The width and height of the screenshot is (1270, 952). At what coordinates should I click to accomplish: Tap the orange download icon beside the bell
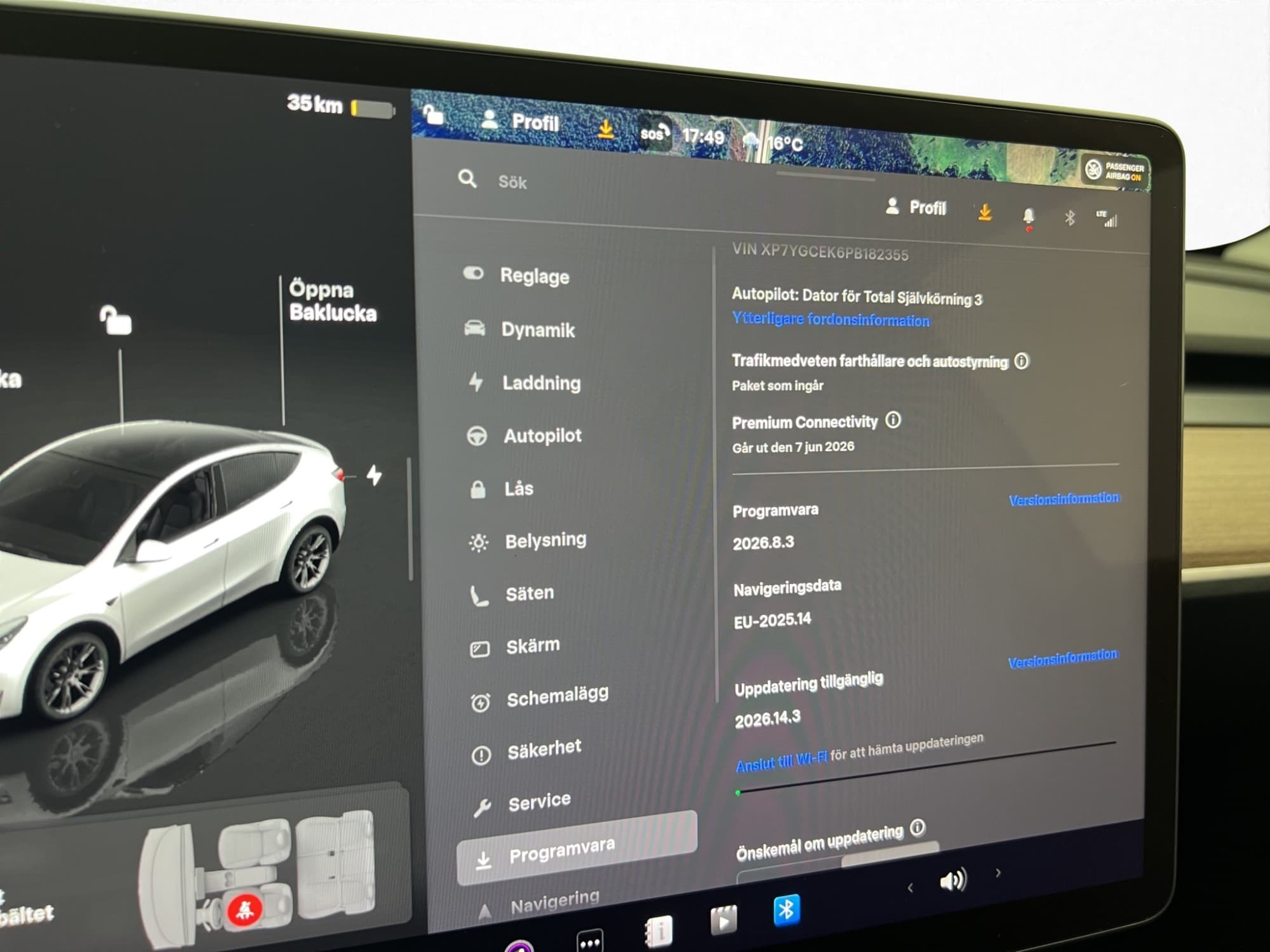point(985,211)
